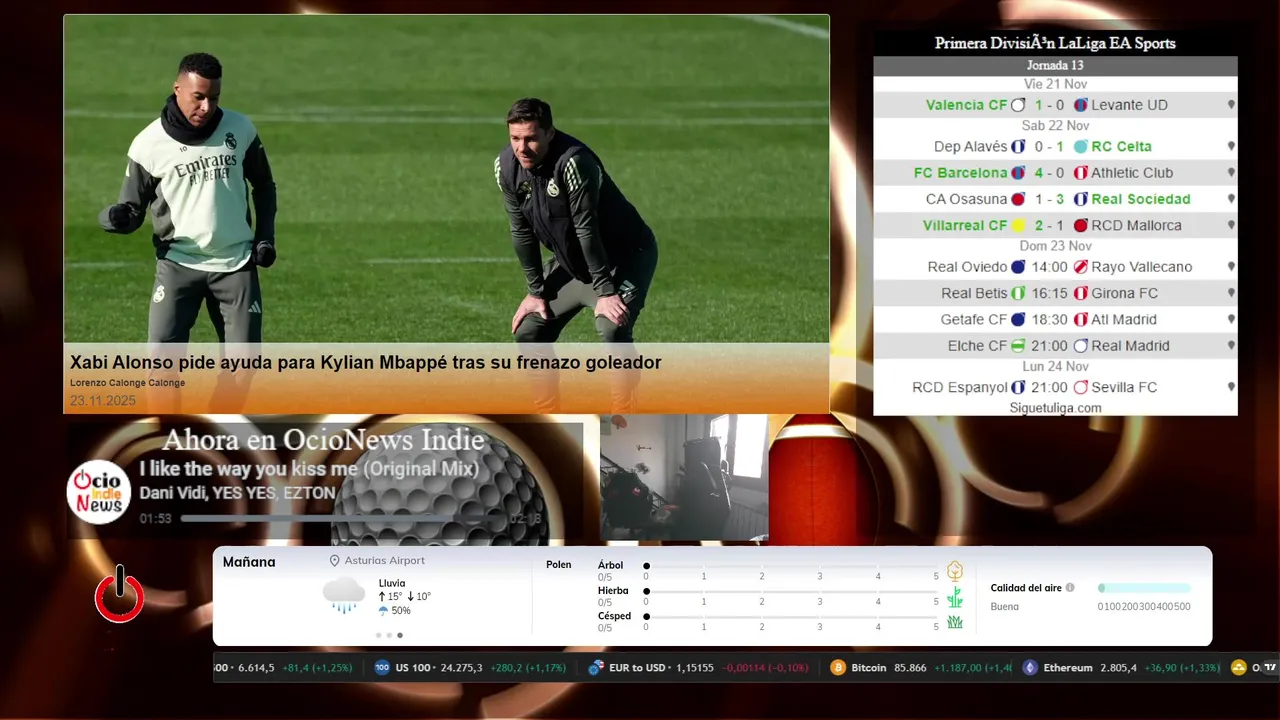Click the Real Oviedo vs Rayo Vallecano row
The height and width of the screenshot is (720, 1280).
pyautogui.click(x=1055, y=267)
